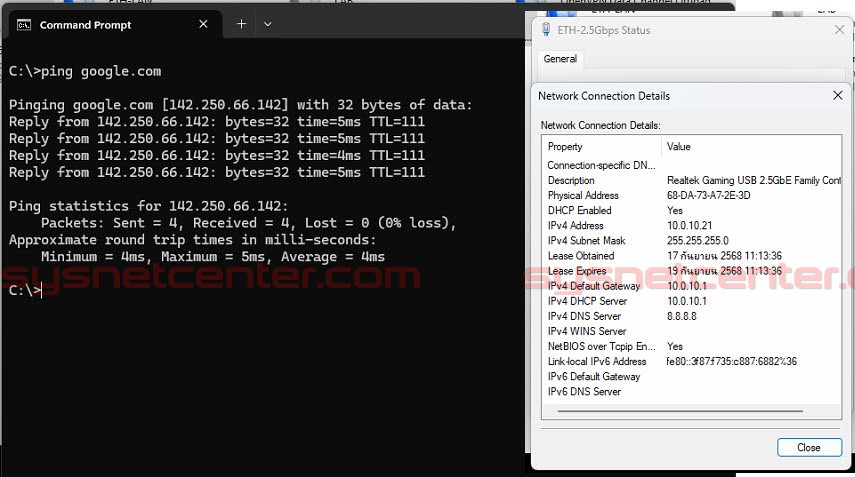855x477 pixels.
Task: Switch to the General tab
Action: (x=560, y=59)
